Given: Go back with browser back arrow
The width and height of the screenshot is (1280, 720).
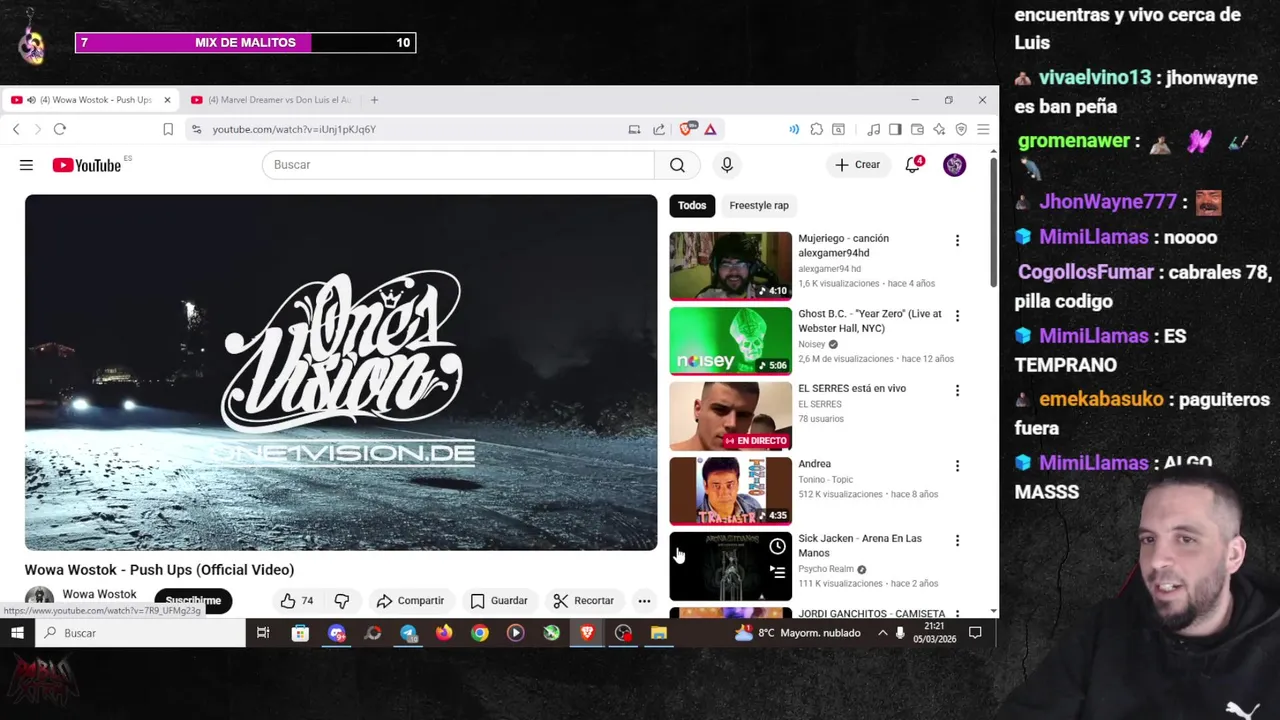Looking at the screenshot, I should [16, 129].
